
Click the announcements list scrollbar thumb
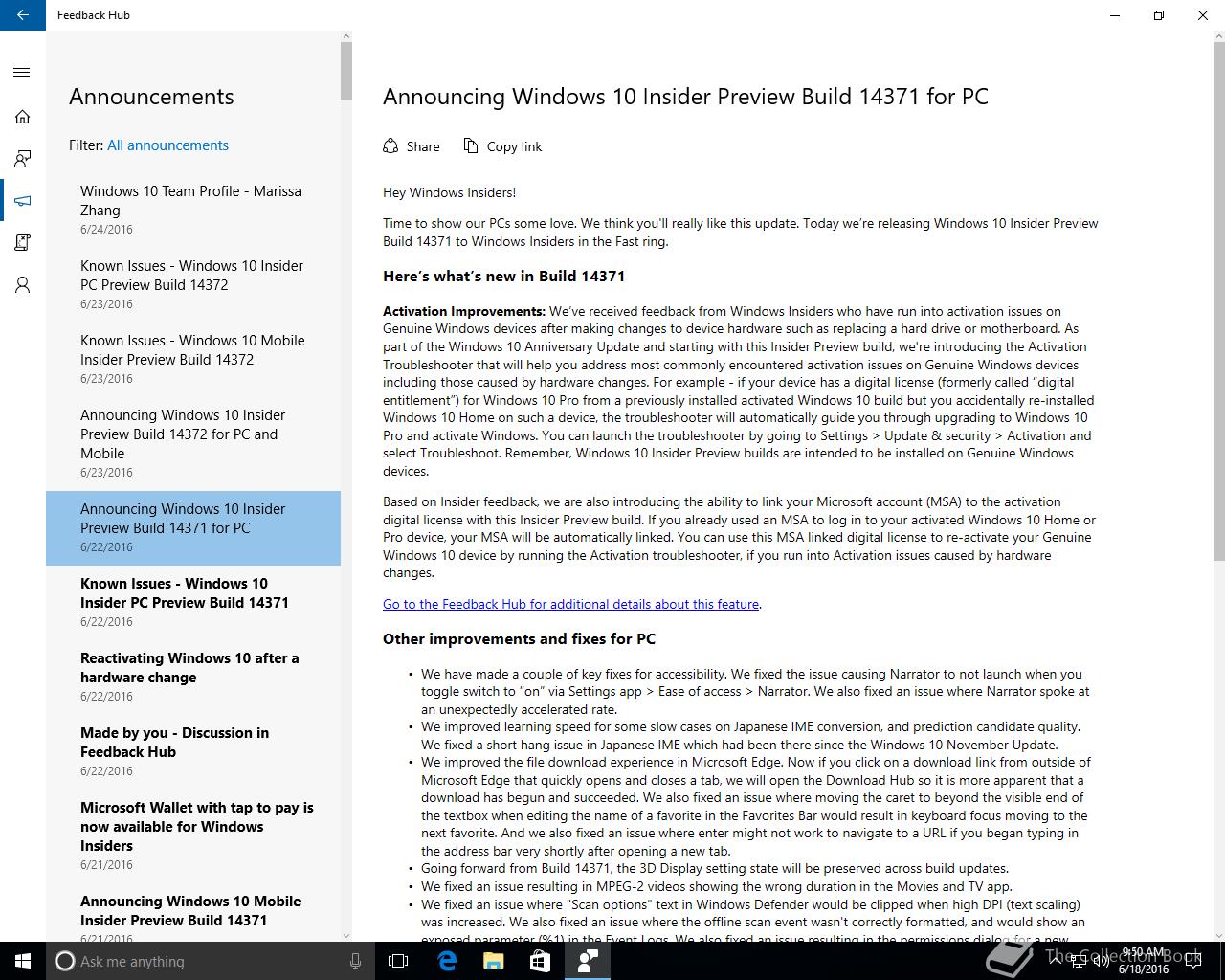pyautogui.click(x=346, y=71)
